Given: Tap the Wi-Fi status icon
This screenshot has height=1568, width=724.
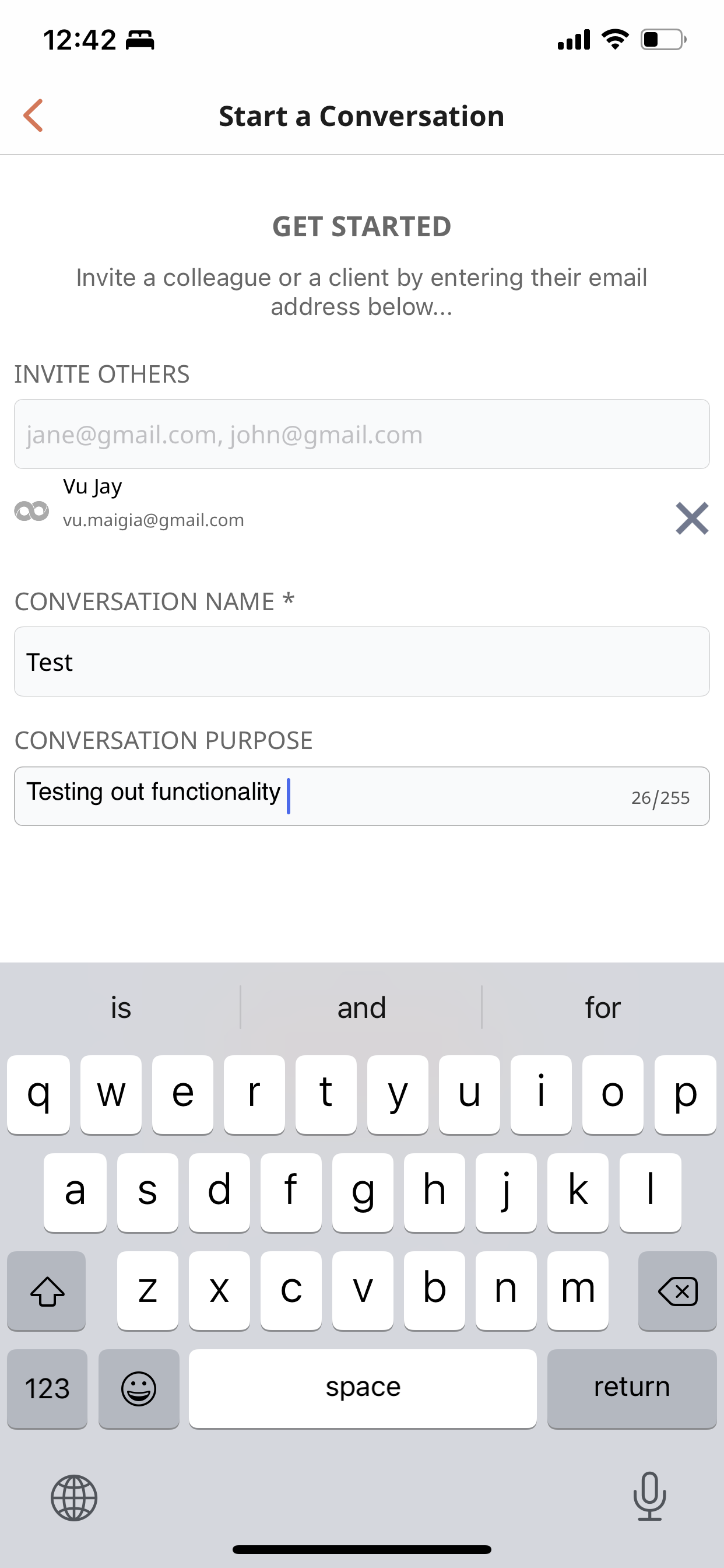Looking at the screenshot, I should (614, 40).
